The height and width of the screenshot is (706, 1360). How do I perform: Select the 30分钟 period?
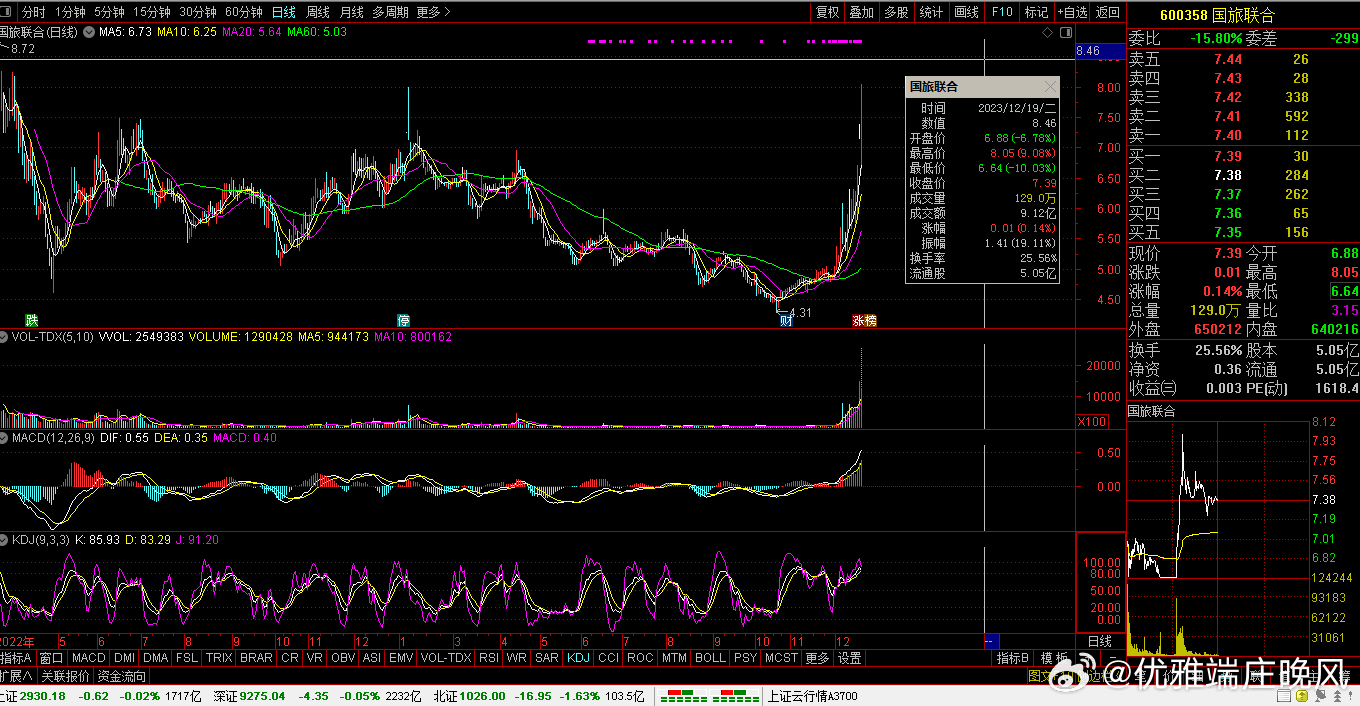tap(198, 12)
